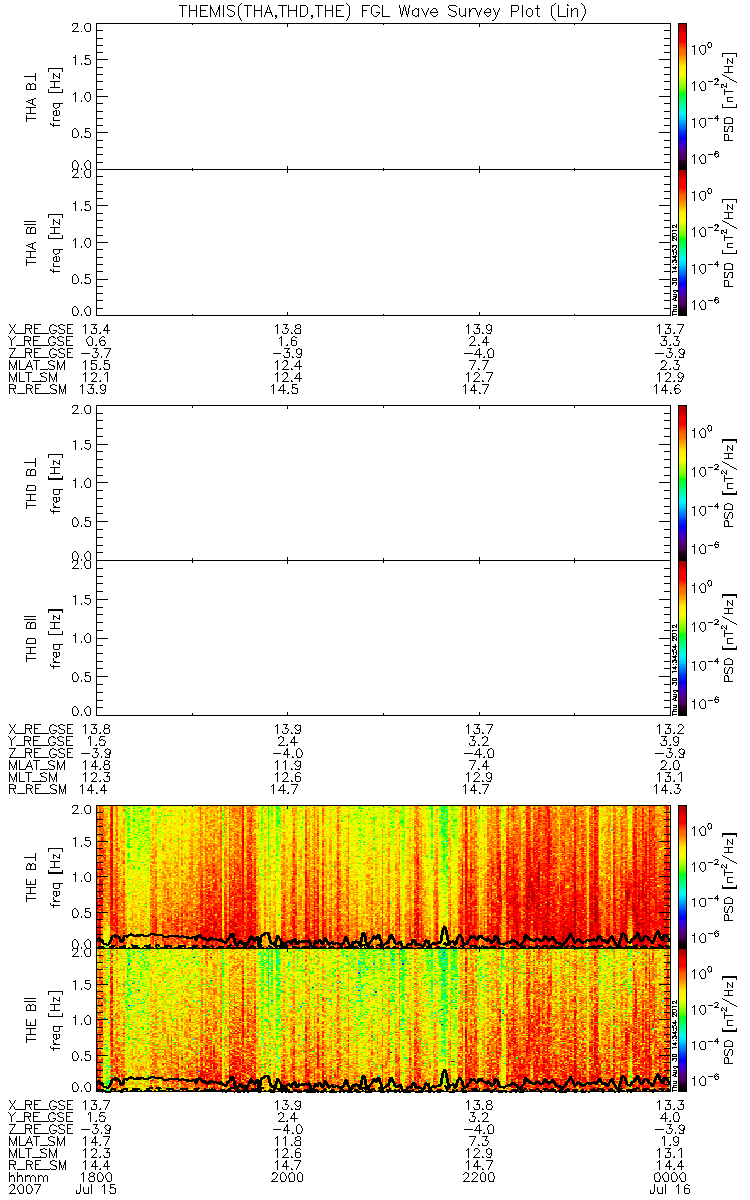Click the THE B∥ spectrogram panel
The image size is (750, 1200).
(x=382, y=1021)
